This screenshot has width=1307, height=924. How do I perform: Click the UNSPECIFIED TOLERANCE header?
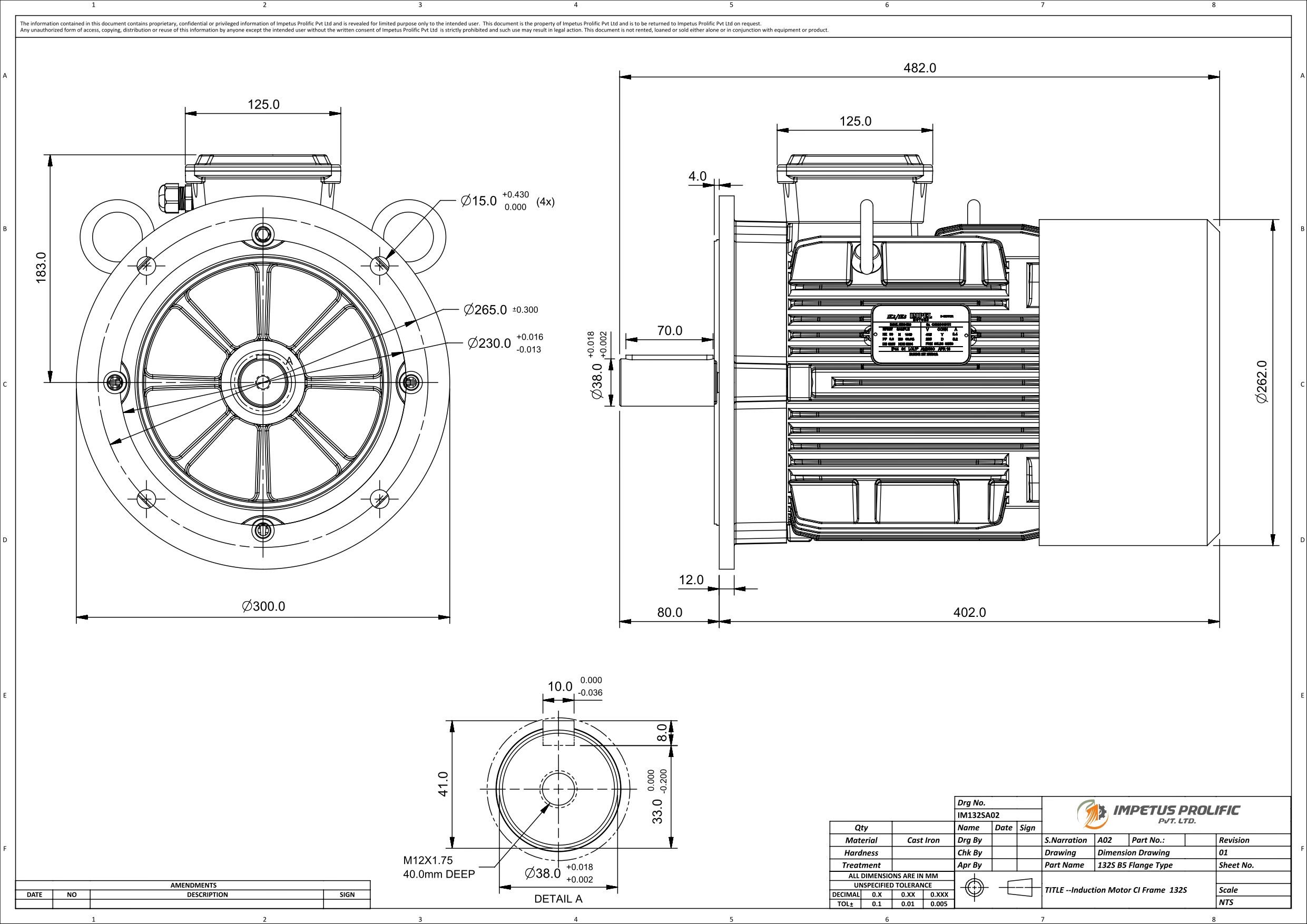tap(892, 886)
